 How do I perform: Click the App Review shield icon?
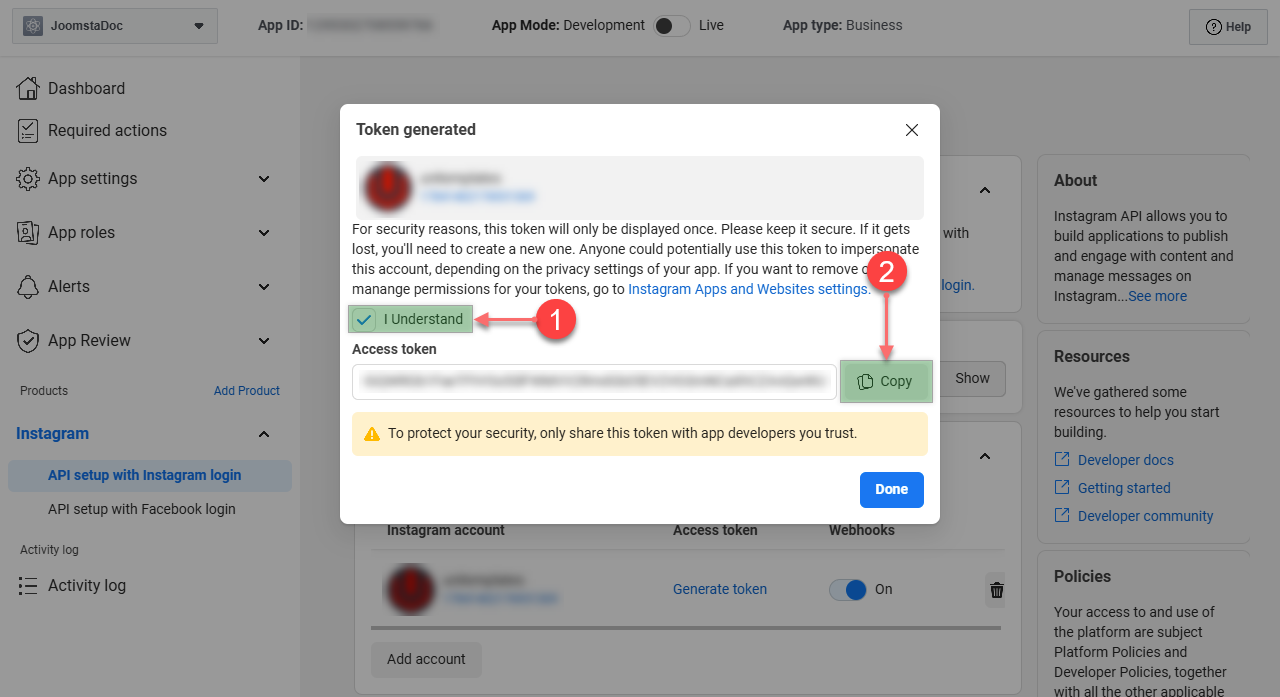click(x=28, y=340)
